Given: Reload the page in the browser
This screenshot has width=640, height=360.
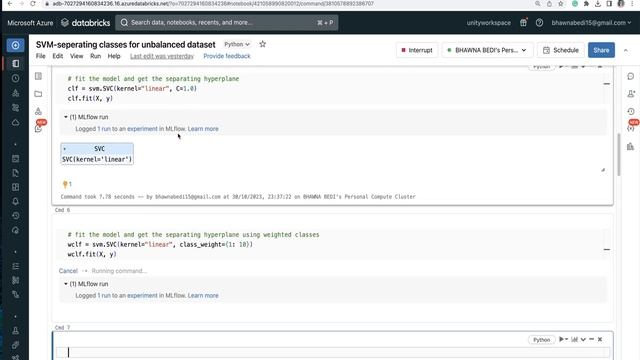Looking at the screenshot, I should coord(33,4).
